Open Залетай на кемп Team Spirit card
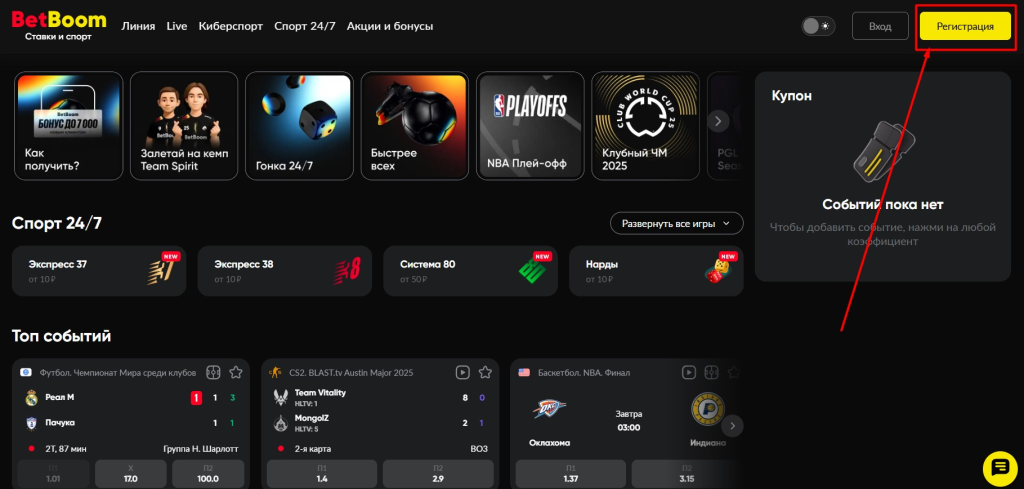This screenshot has height=489, width=1024. coord(184,125)
